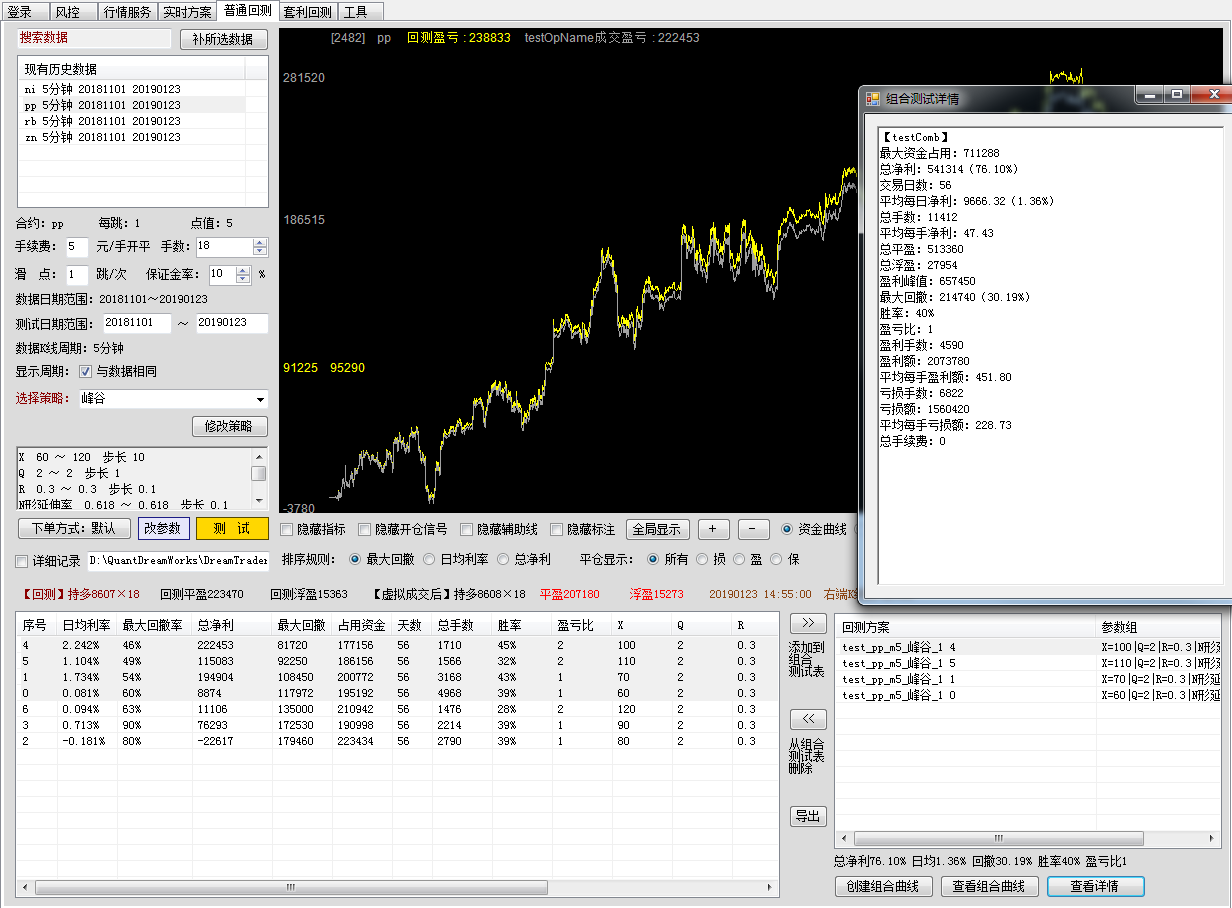Select 最大回撤 sorting radio
1232x908 pixels.
coord(355,560)
